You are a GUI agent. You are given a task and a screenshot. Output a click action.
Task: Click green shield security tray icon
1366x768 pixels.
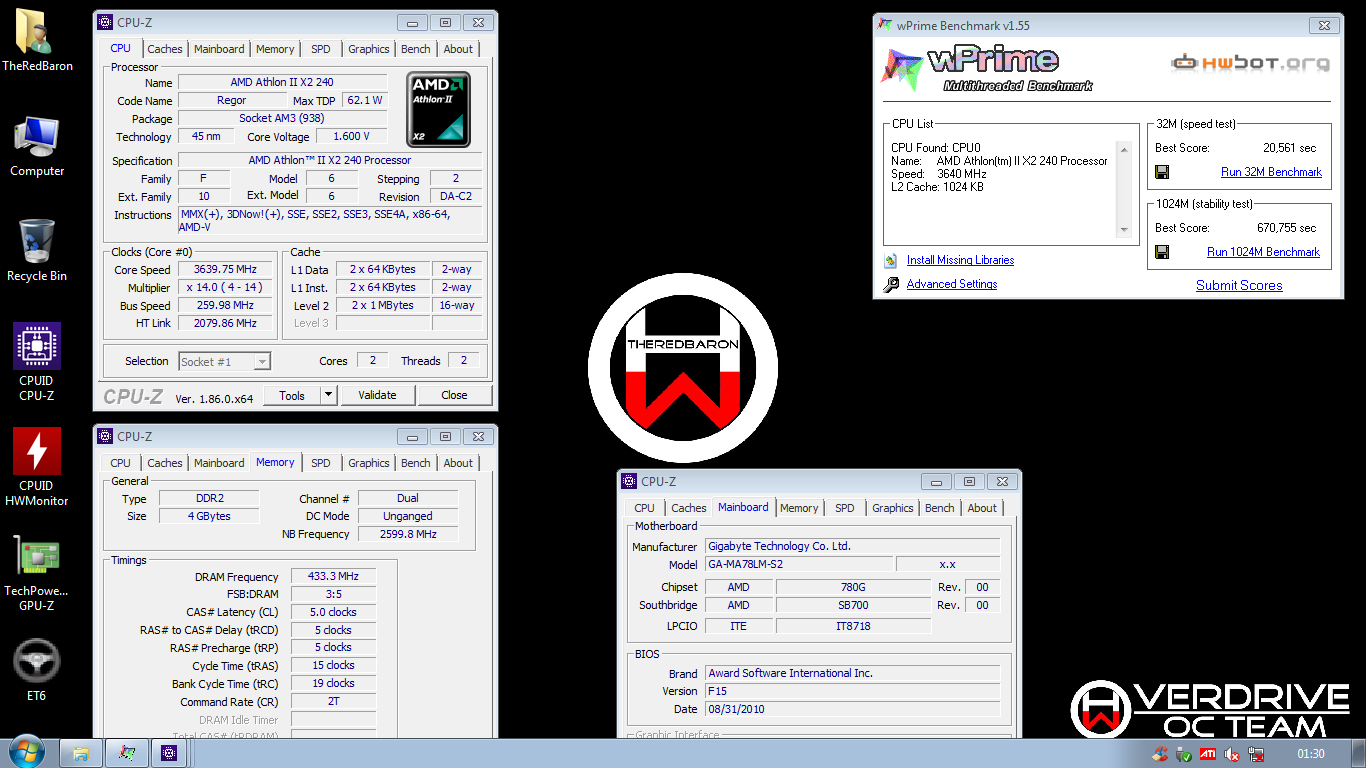1184,754
